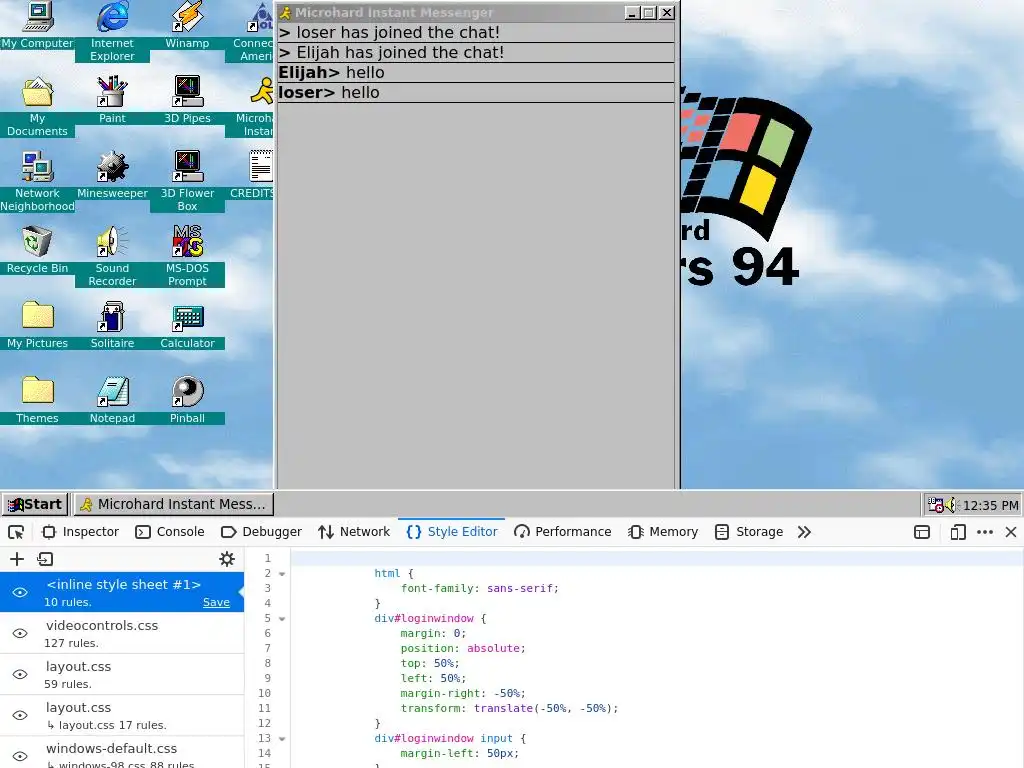Open the Network tab
1024x768 pixels.
pyautogui.click(x=354, y=532)
